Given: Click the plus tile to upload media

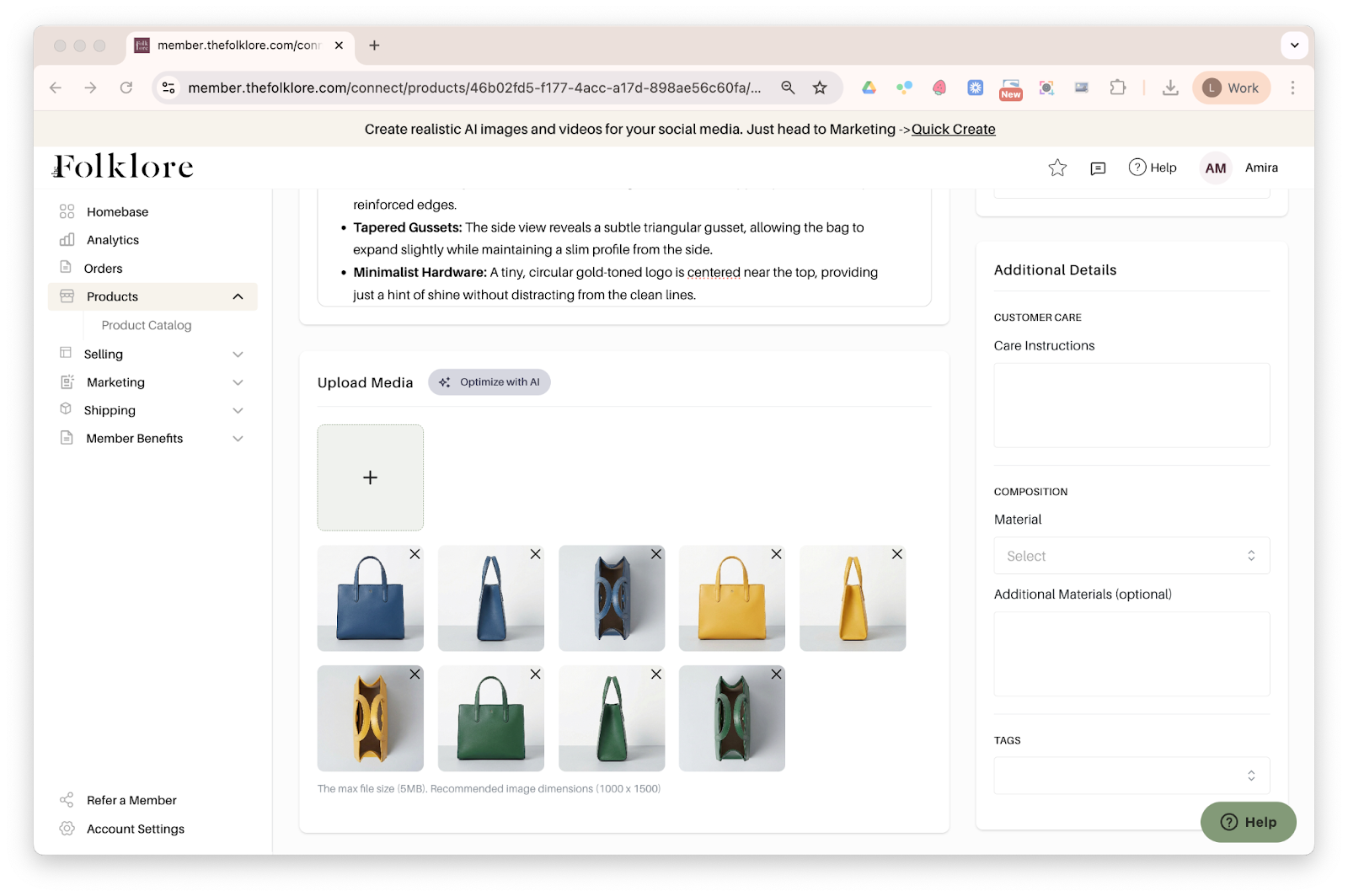Looking at the screenshot, I should (x=370, y=477).
